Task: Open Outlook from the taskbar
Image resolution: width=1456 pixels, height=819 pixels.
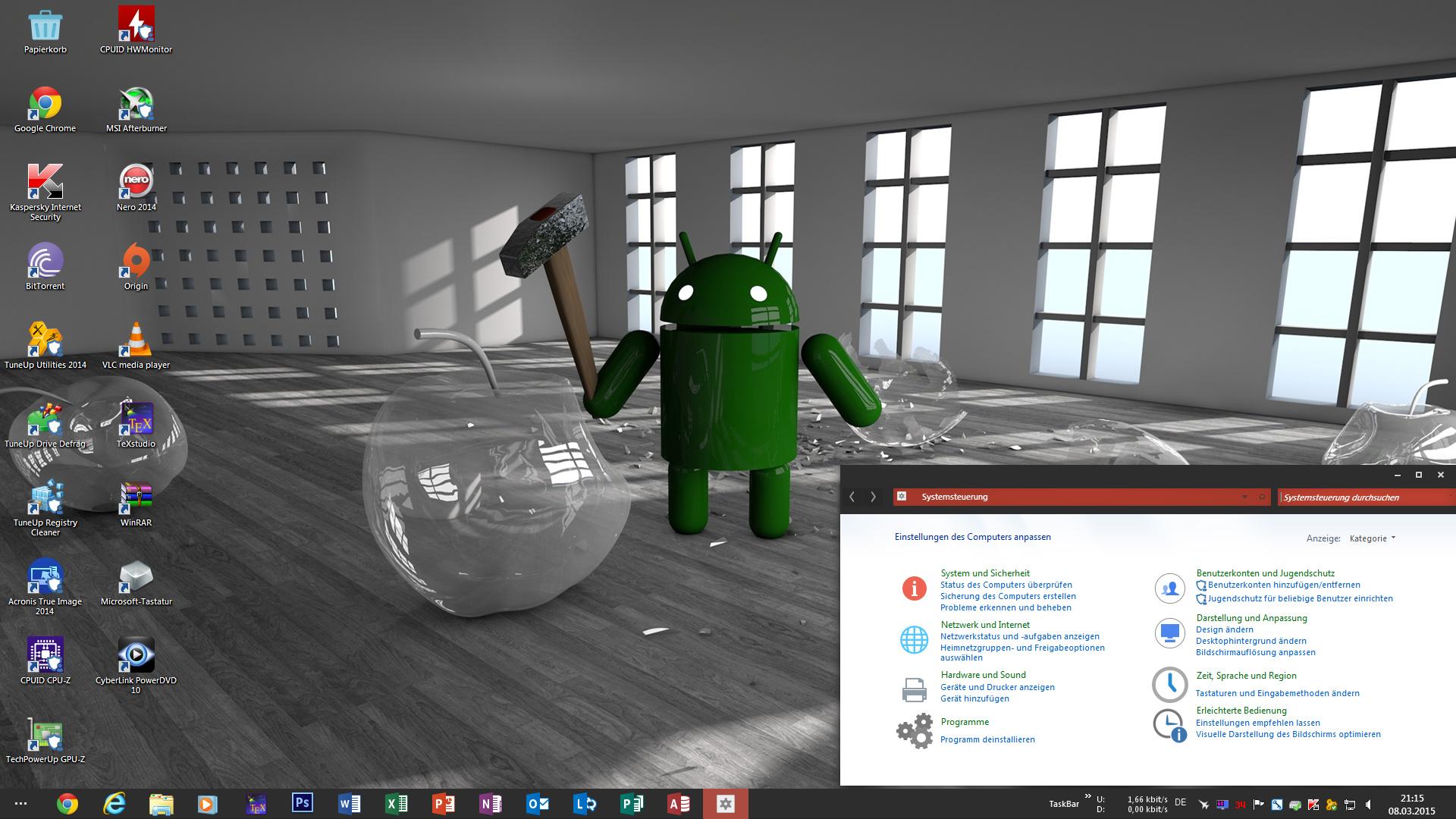Action: [x=537, y=803]
